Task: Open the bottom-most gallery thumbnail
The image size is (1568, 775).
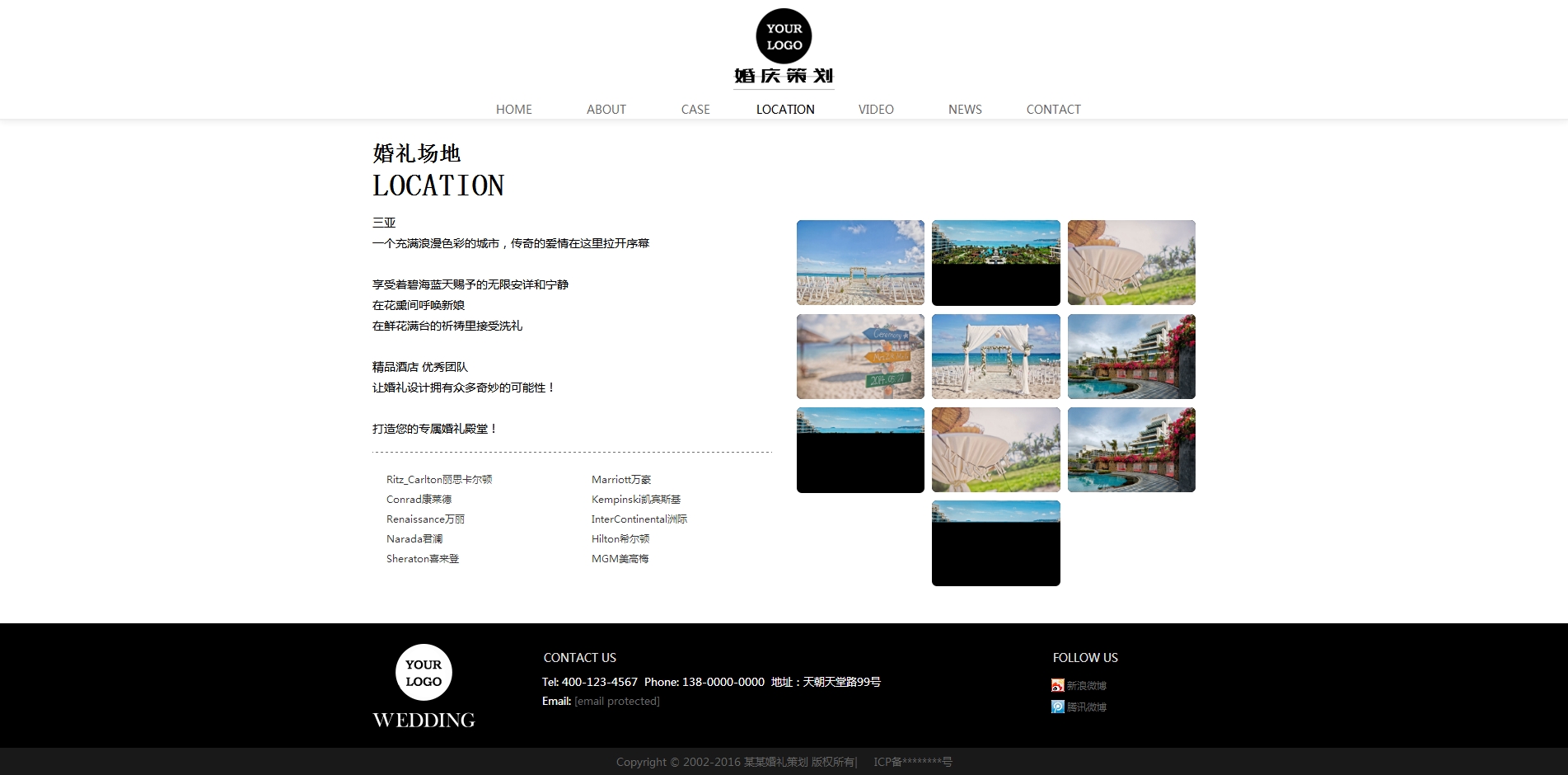Action: [995, 543]
